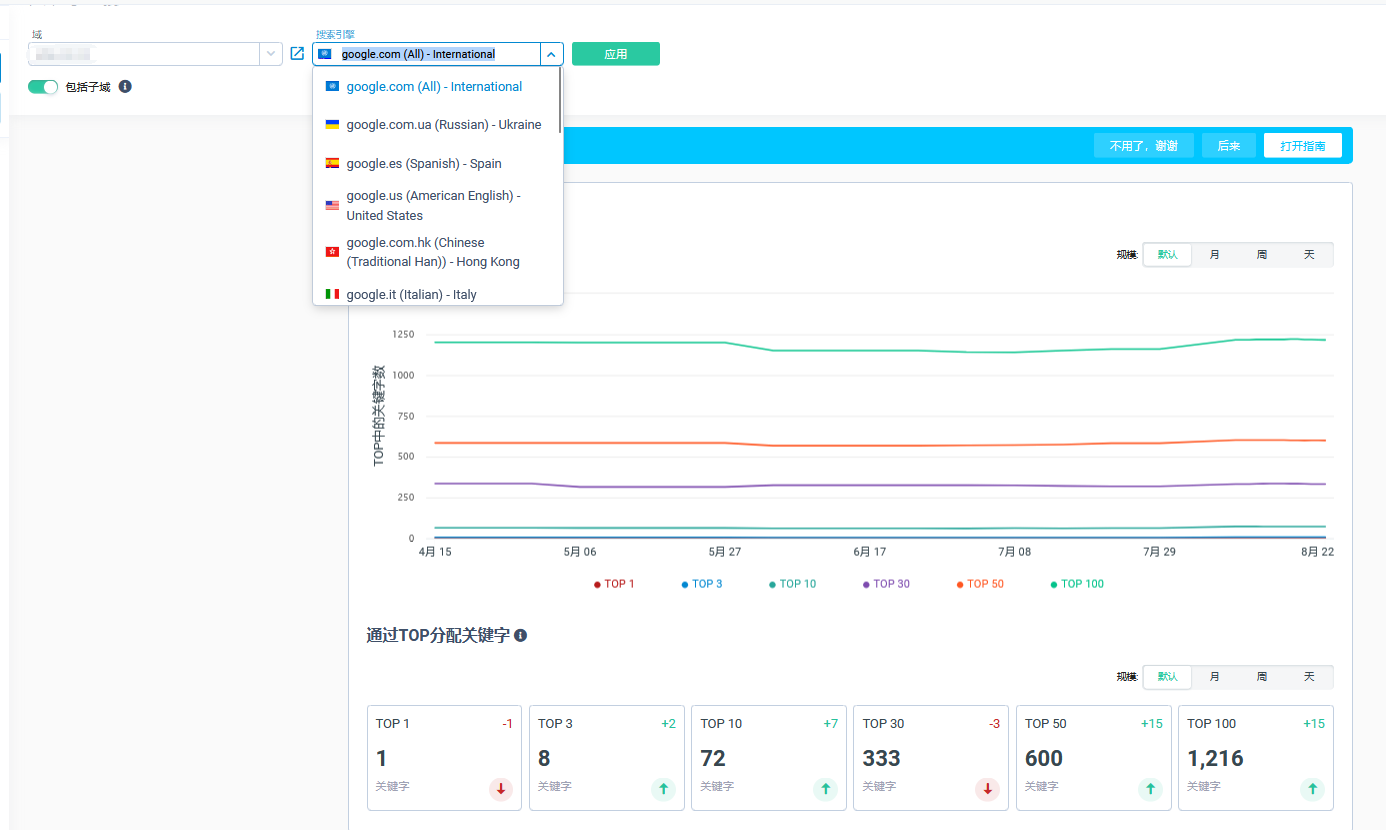
Task: Click the TOP 1 keyword card
Action: click(x=444, y=758)
